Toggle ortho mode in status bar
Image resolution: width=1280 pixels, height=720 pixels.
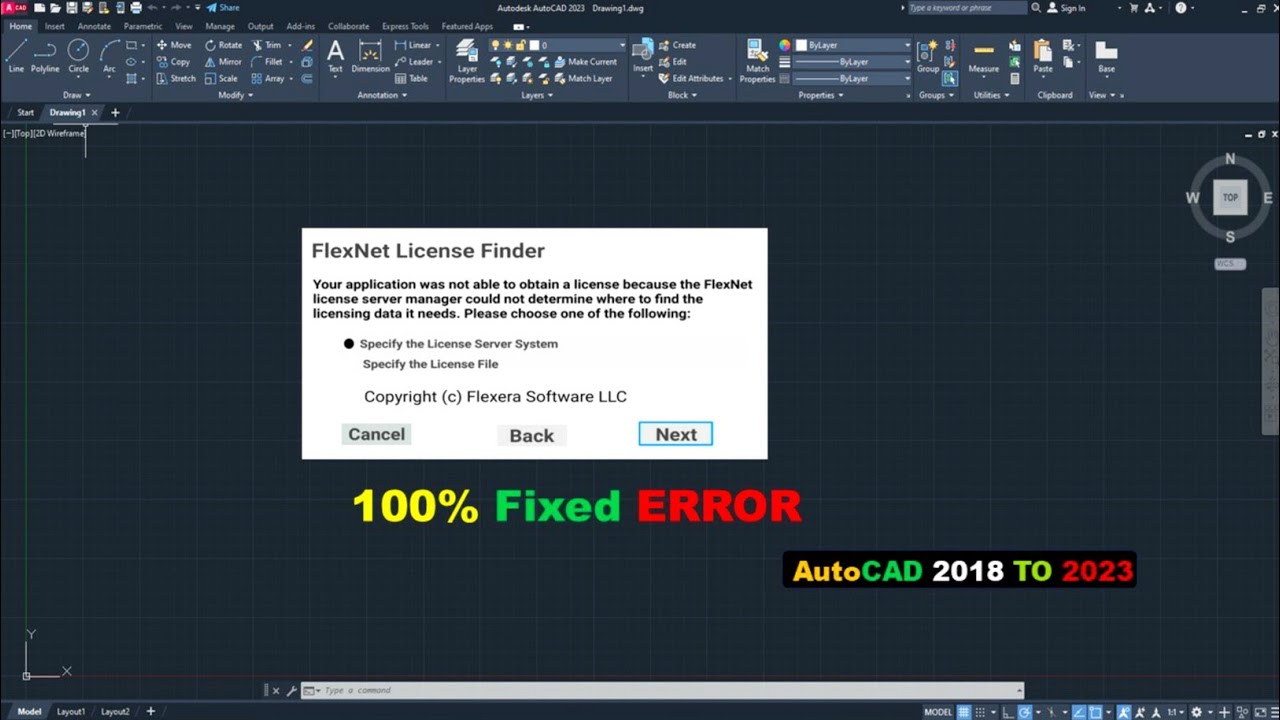1010,712
